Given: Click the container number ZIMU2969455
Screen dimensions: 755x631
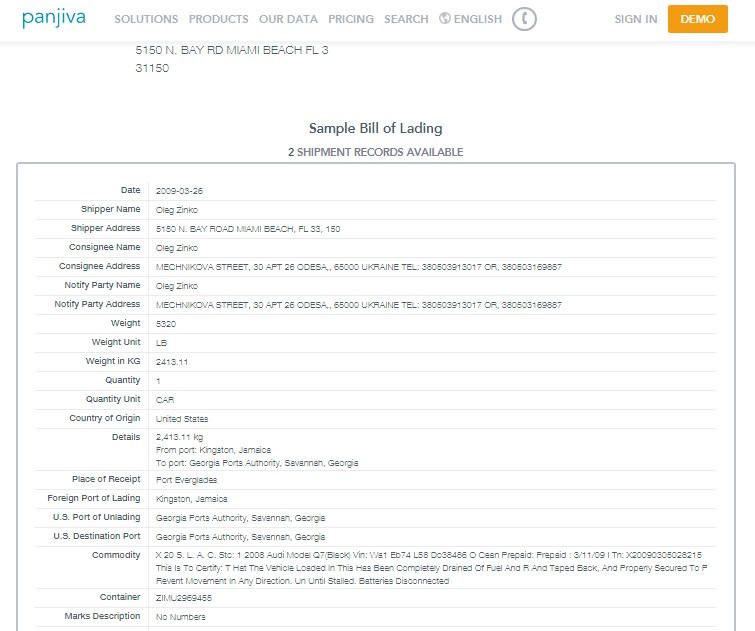Looking at the screenshot, I should click(x=184, y=598).
